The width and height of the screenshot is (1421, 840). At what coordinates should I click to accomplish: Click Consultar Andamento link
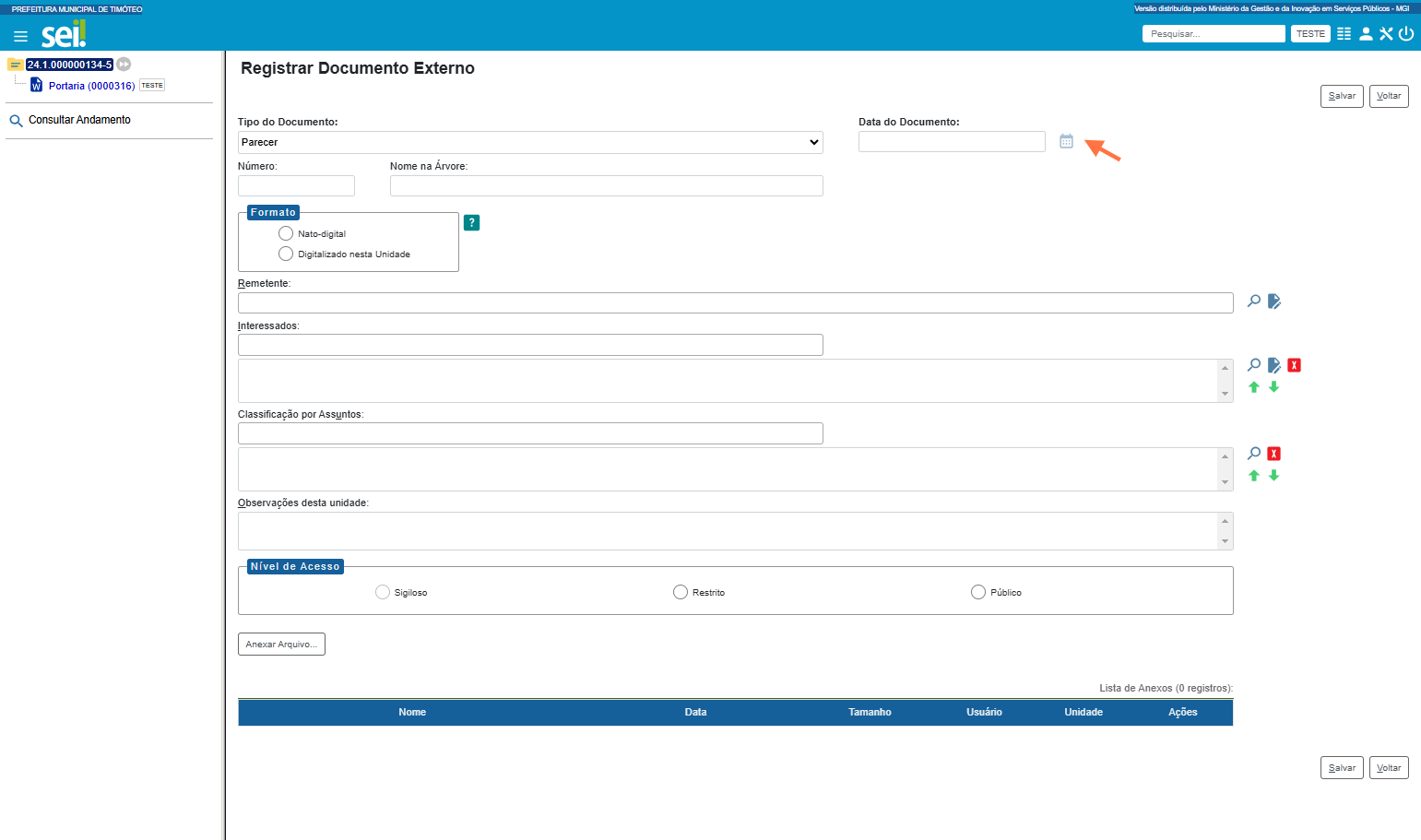point(79,120)
